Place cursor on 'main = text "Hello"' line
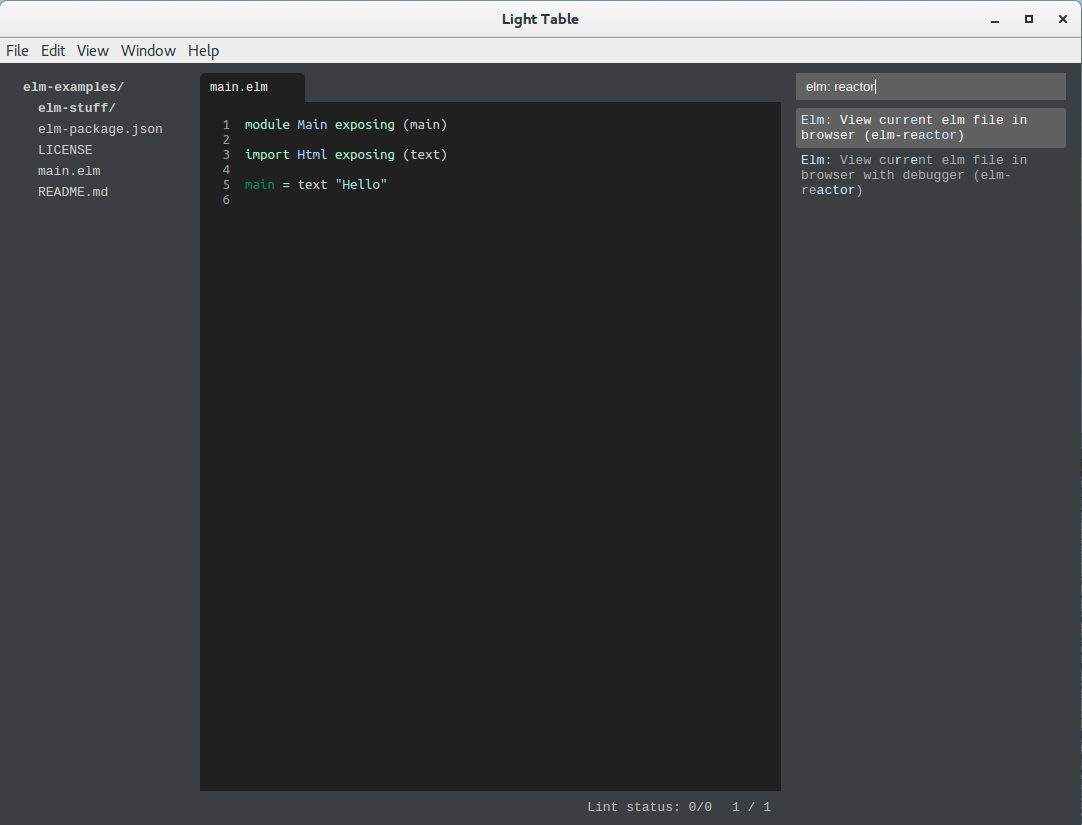Screen dimensions: 1082x825 point(315,185)
